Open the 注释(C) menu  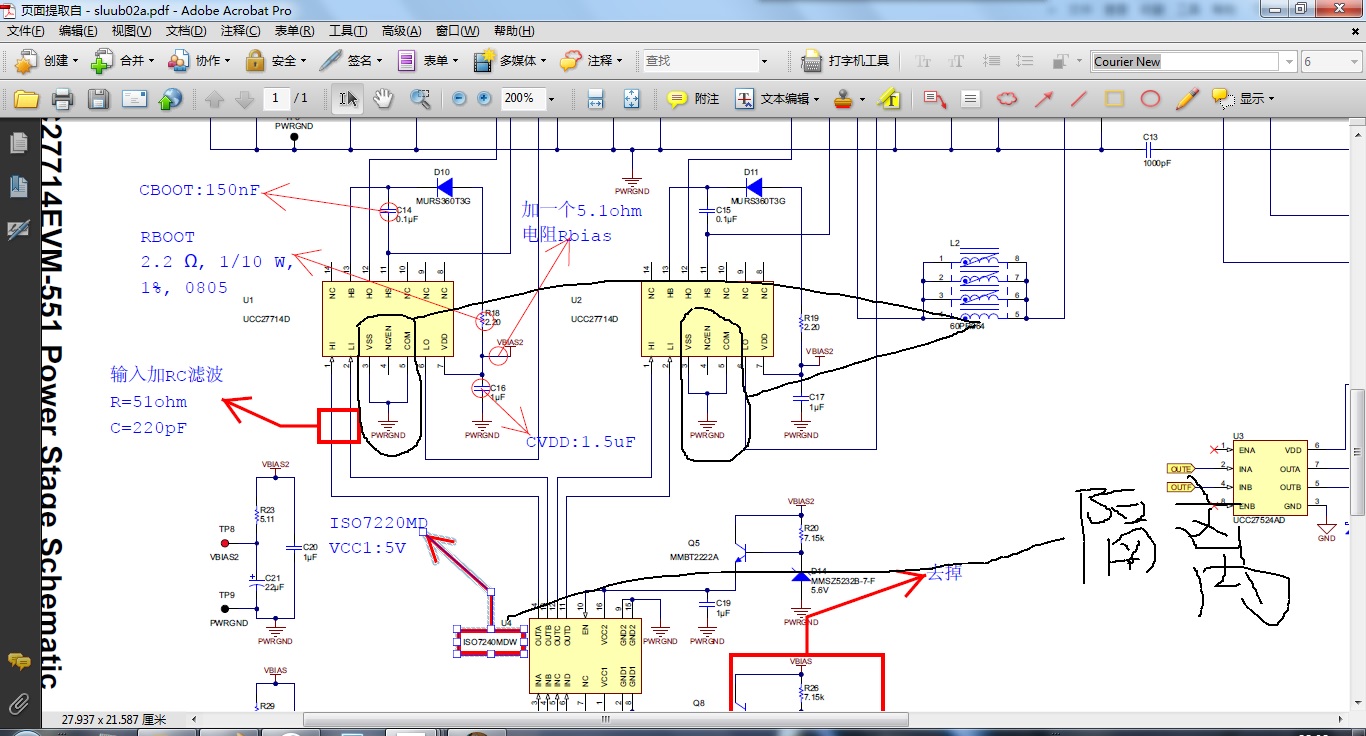click(240, 31)
